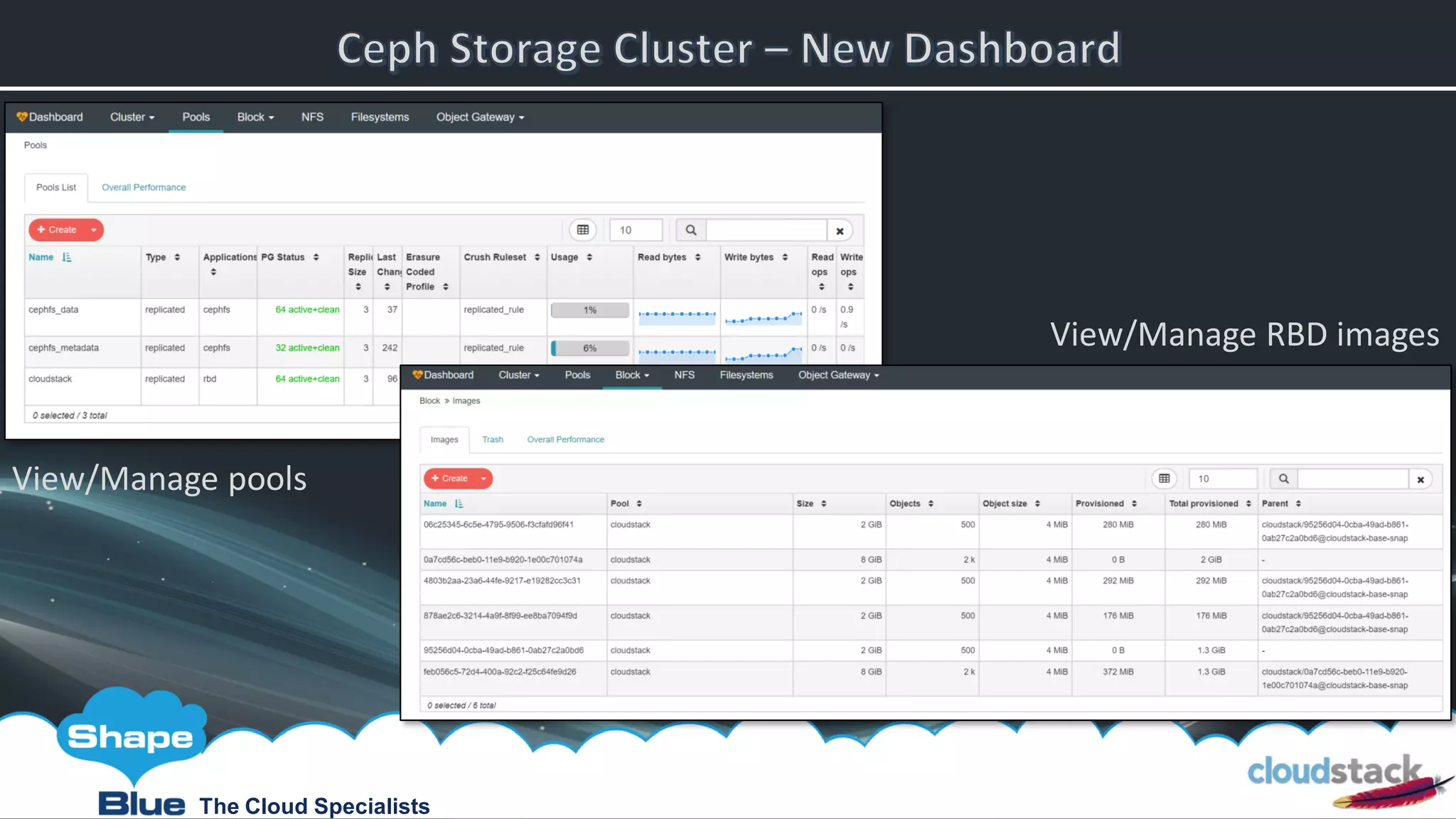The width and height of the screenshot is (1456, 819).
Task: Toggle column grid icon in Images window
Action: click(x=1164, y=478)
